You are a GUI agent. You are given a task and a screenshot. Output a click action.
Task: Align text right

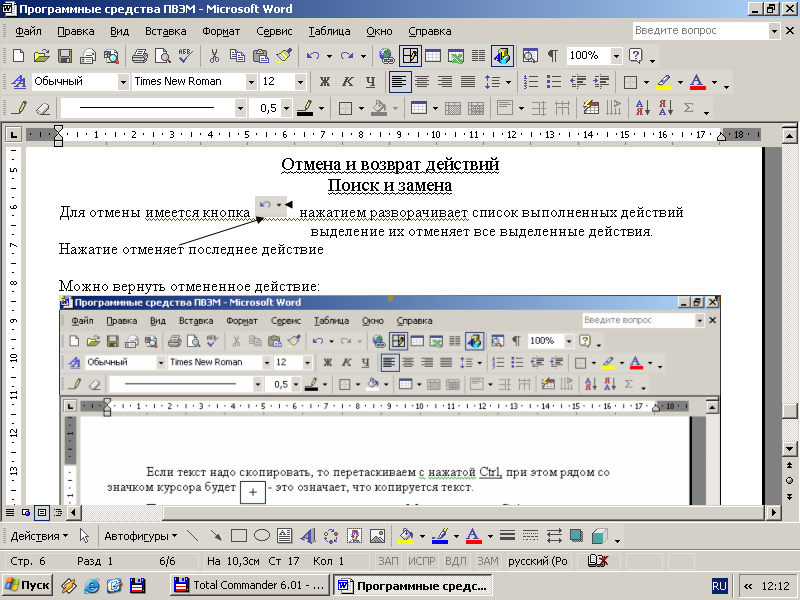pos(445,82)
